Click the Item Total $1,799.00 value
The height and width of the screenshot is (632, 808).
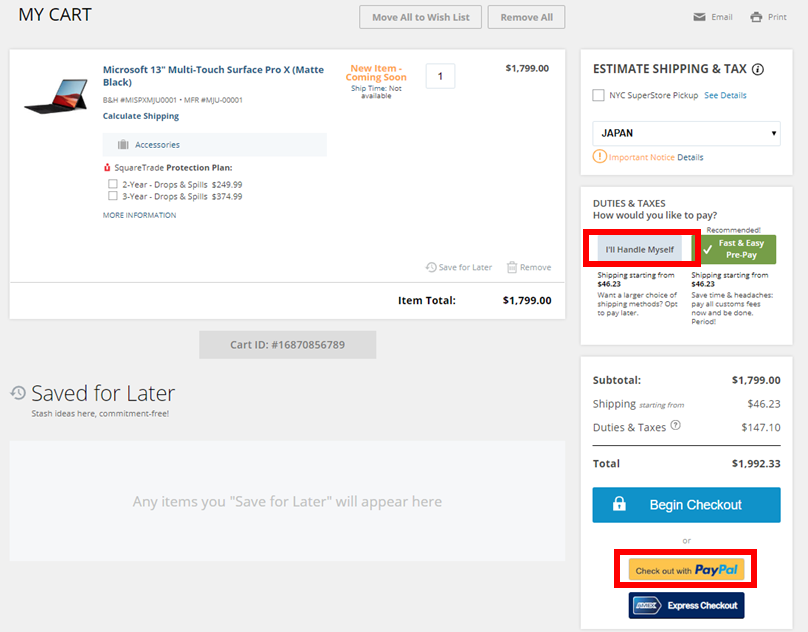[527, 300]
